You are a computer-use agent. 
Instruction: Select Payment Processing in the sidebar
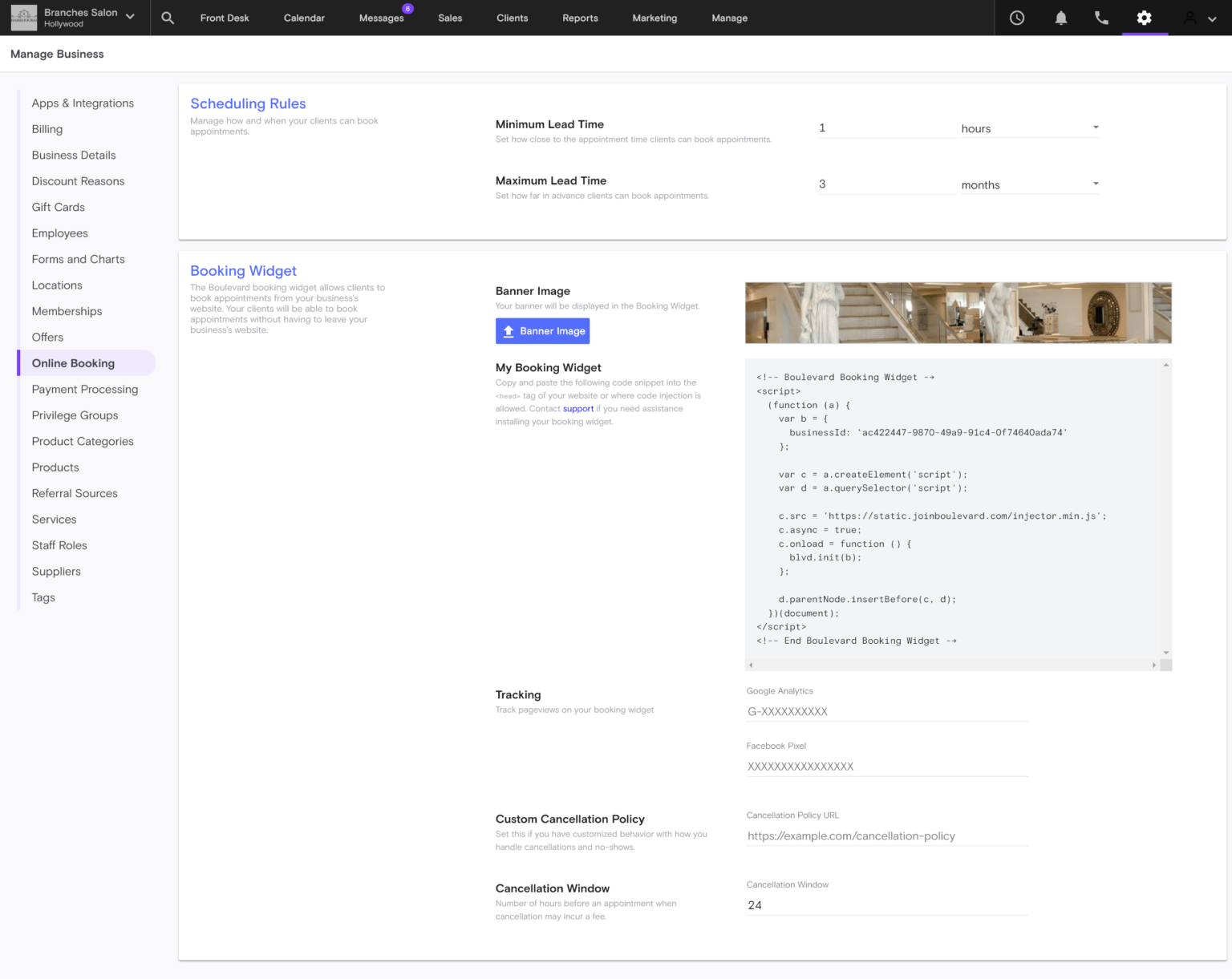pos(85,389)
